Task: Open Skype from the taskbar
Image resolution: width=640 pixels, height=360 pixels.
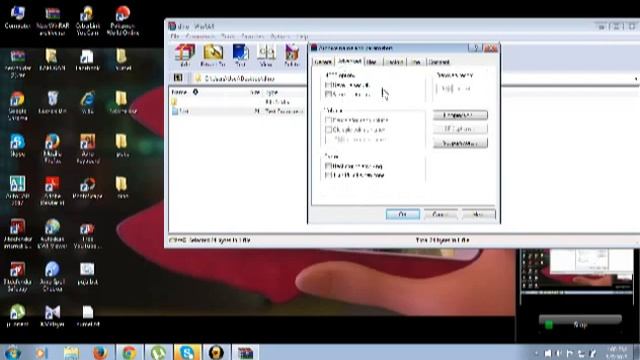Action: tap(187, 352)
